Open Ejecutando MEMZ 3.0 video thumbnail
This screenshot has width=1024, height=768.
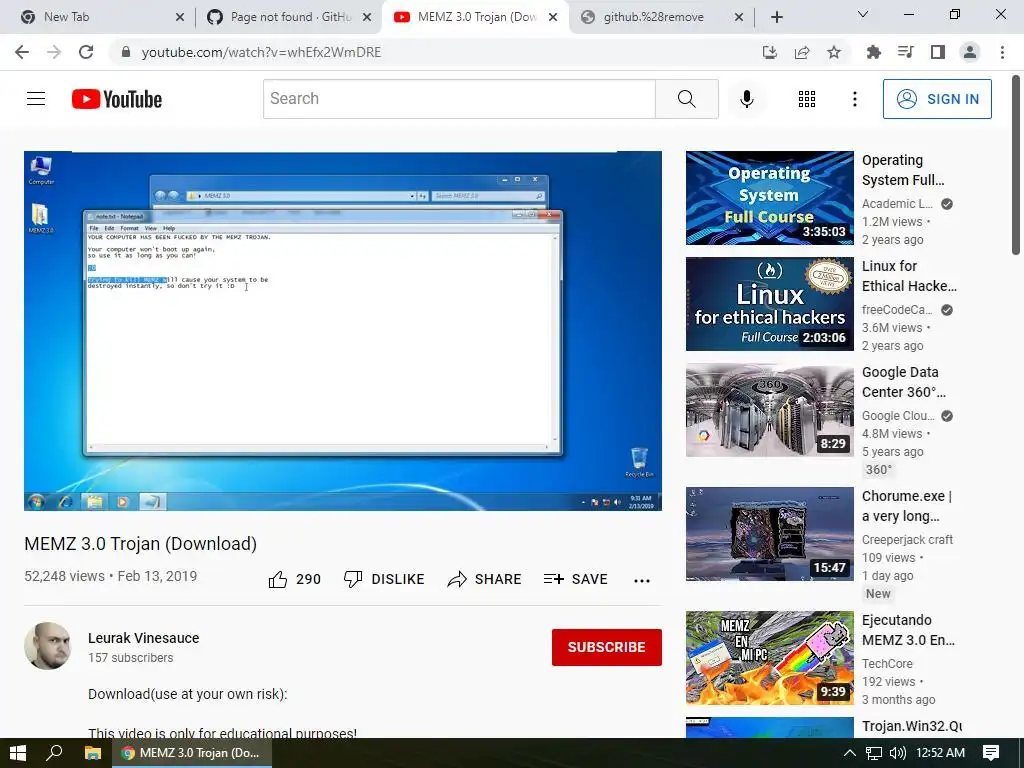tap(769, 658)
